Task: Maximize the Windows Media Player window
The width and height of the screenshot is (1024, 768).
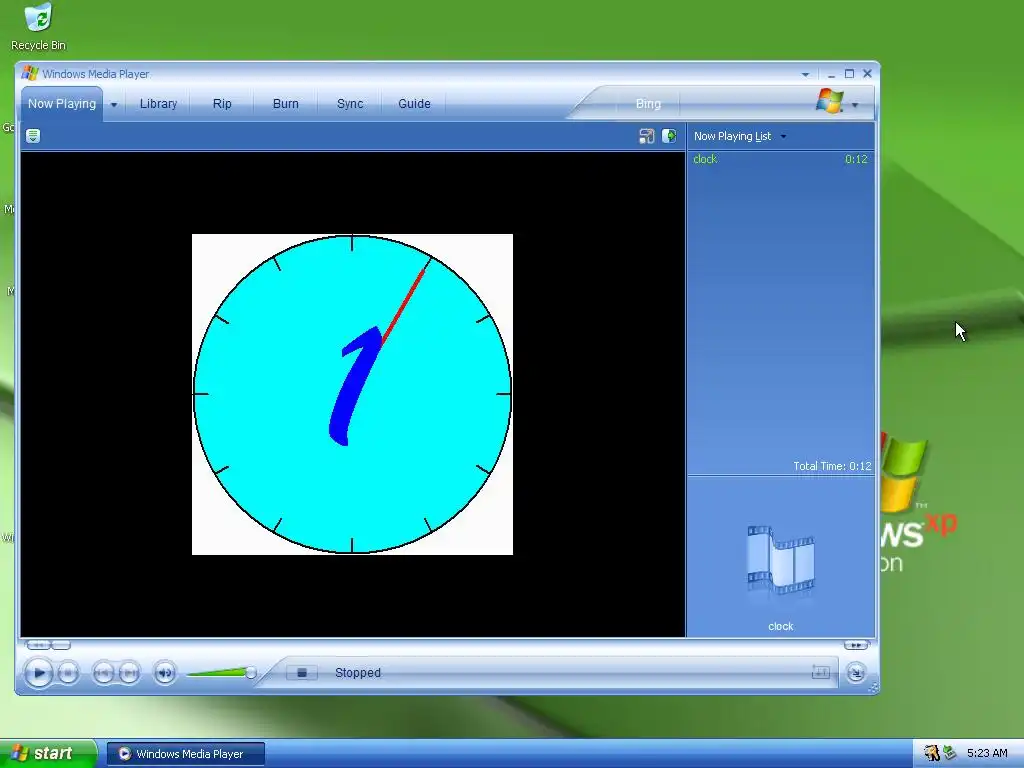Action: (x=849, y=74)
